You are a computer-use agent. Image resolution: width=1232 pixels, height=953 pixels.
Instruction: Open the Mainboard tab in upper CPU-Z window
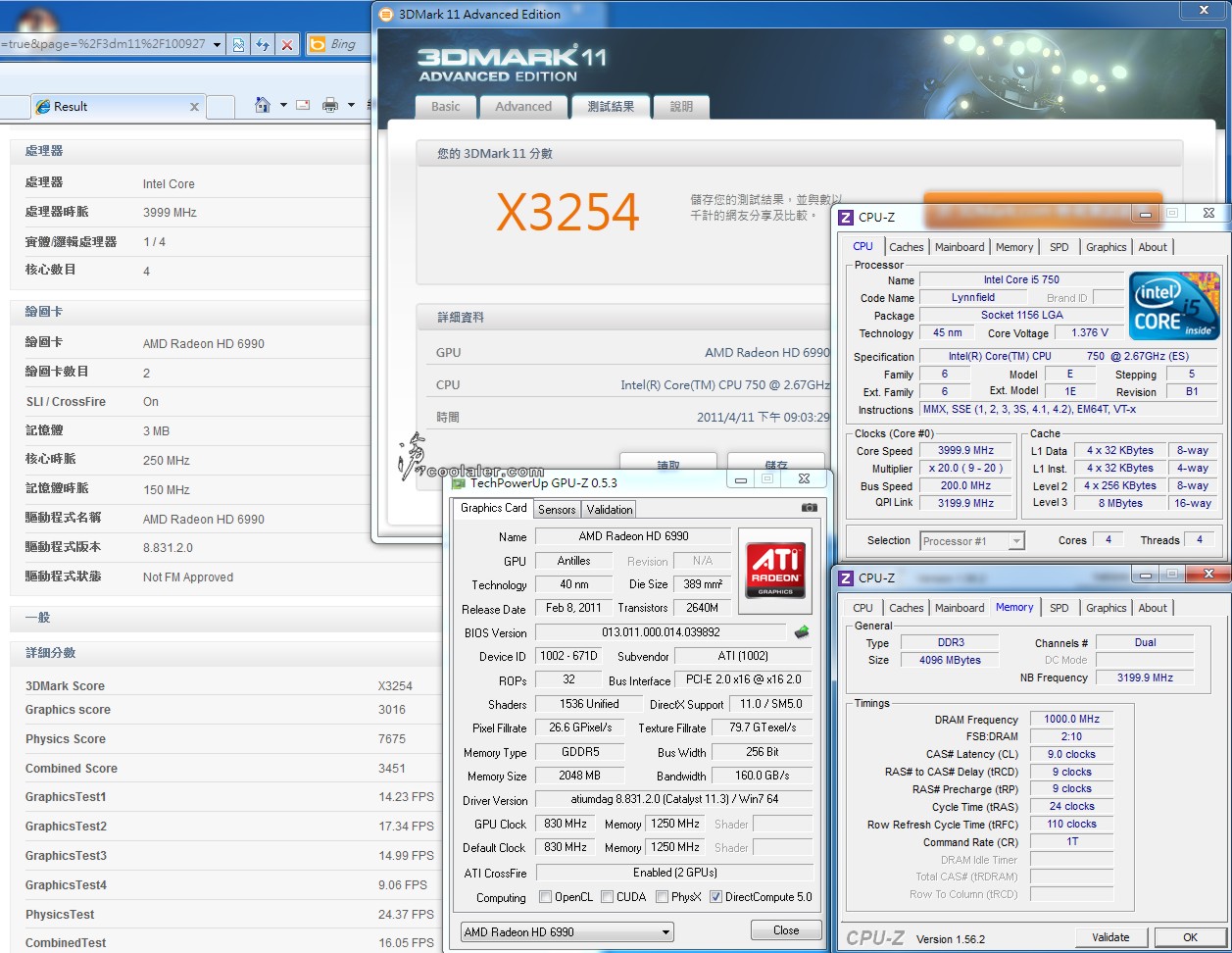coord(960,247)
